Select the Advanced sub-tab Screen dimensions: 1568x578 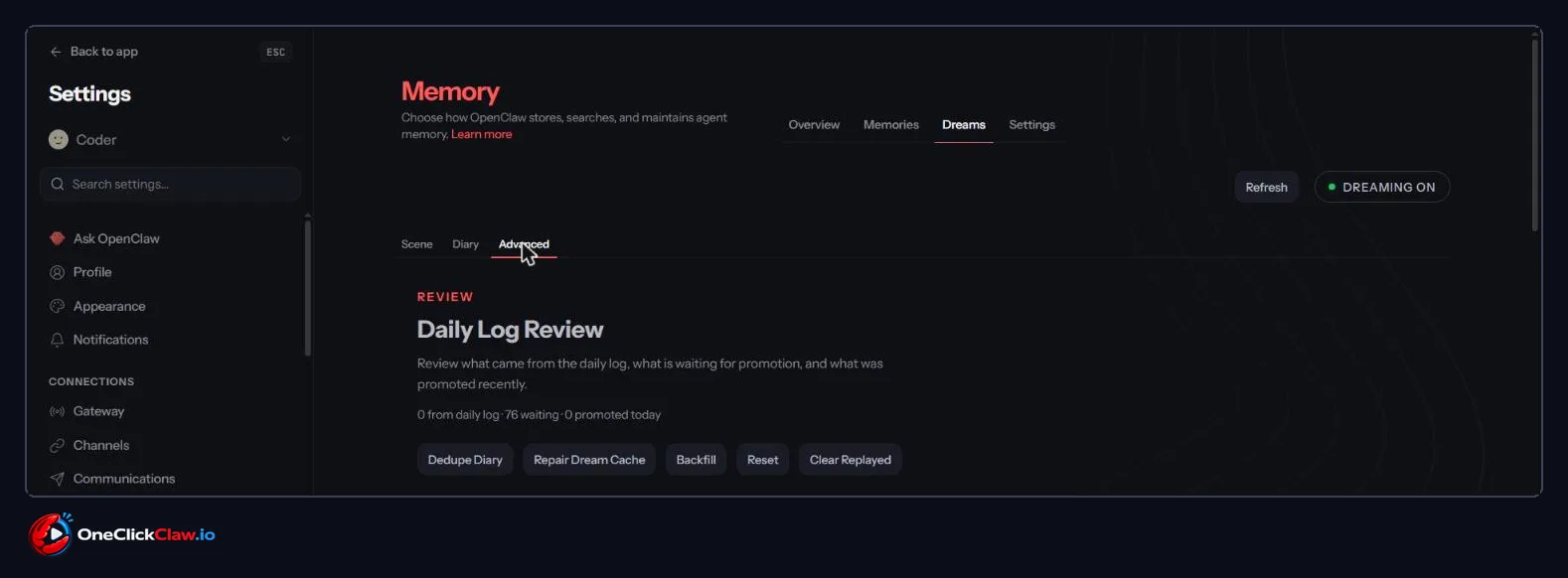[524, 244]
